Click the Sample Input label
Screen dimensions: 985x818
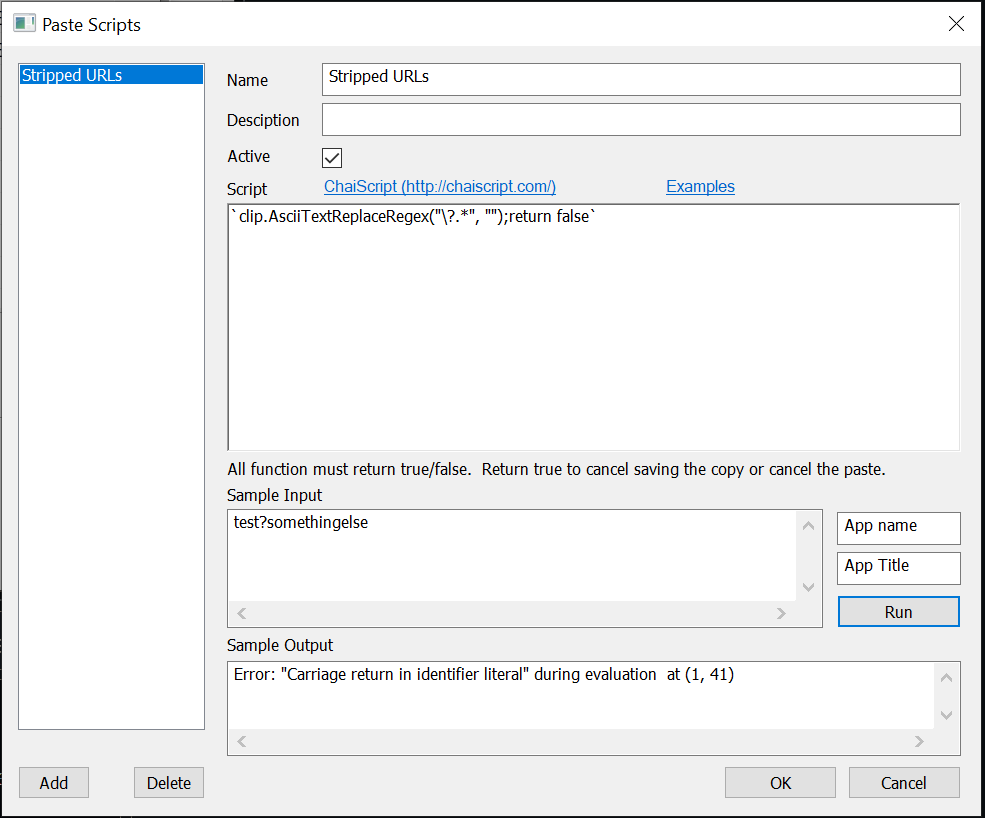[x=275, y=495]
